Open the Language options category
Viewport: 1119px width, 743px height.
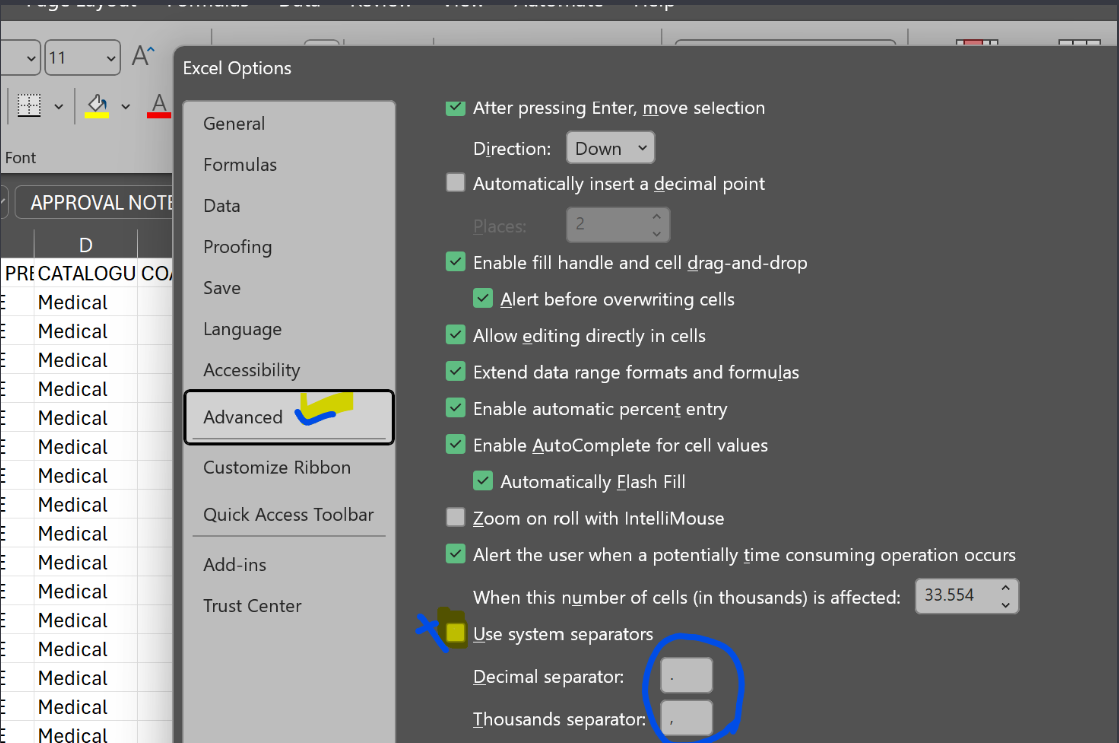coord(288,329)
